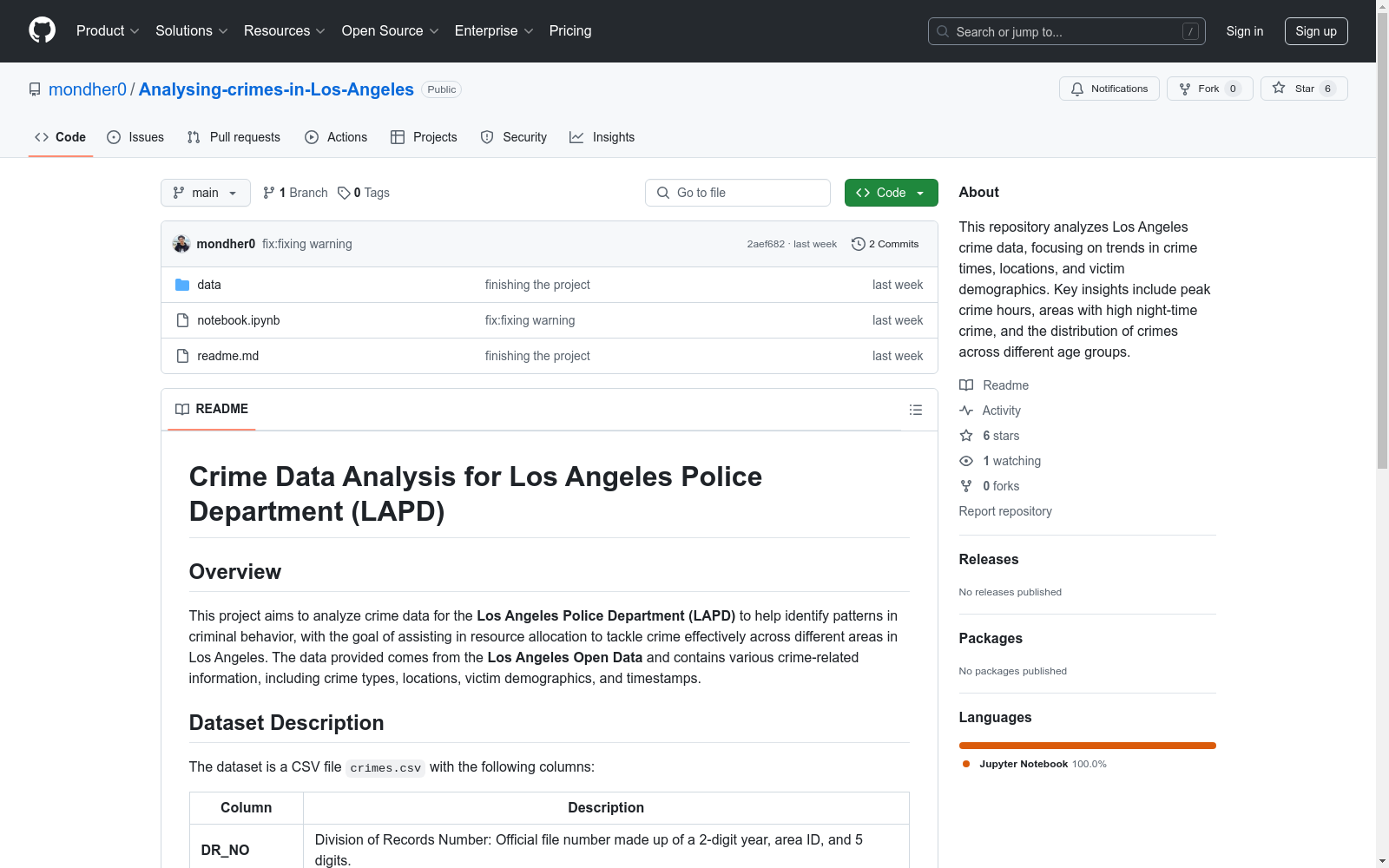Viewport: 1389px width, 868px height.
Task: Switch to the Code tab
Action: click(60, 137)
